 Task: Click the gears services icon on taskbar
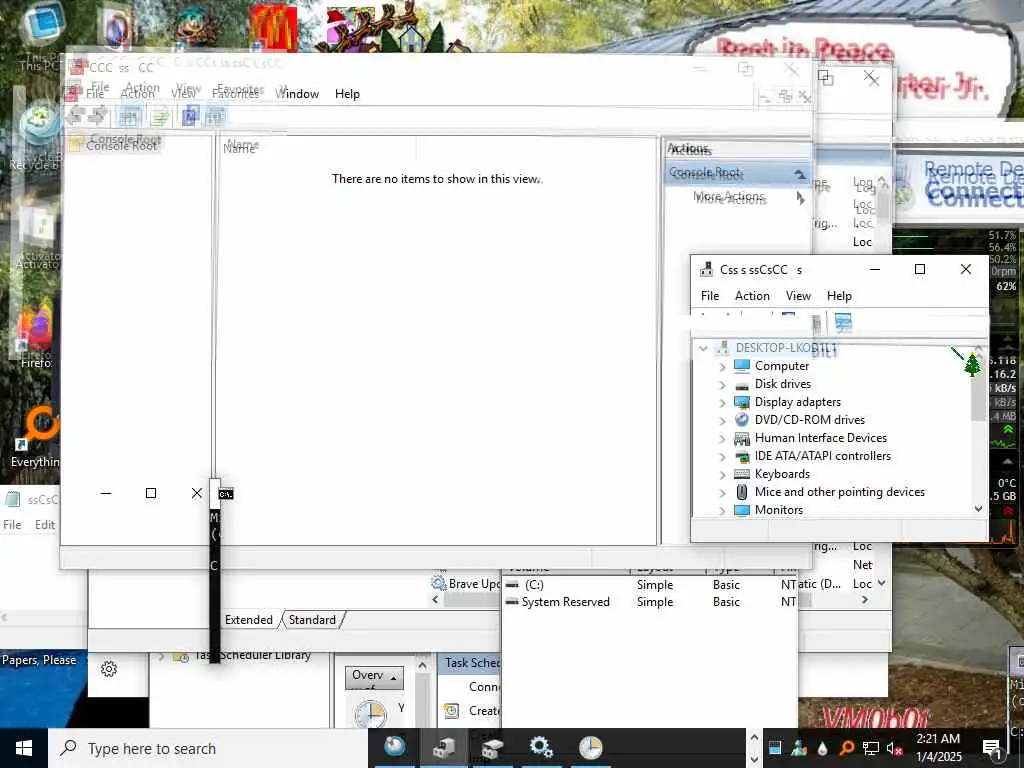coord(541,747)
